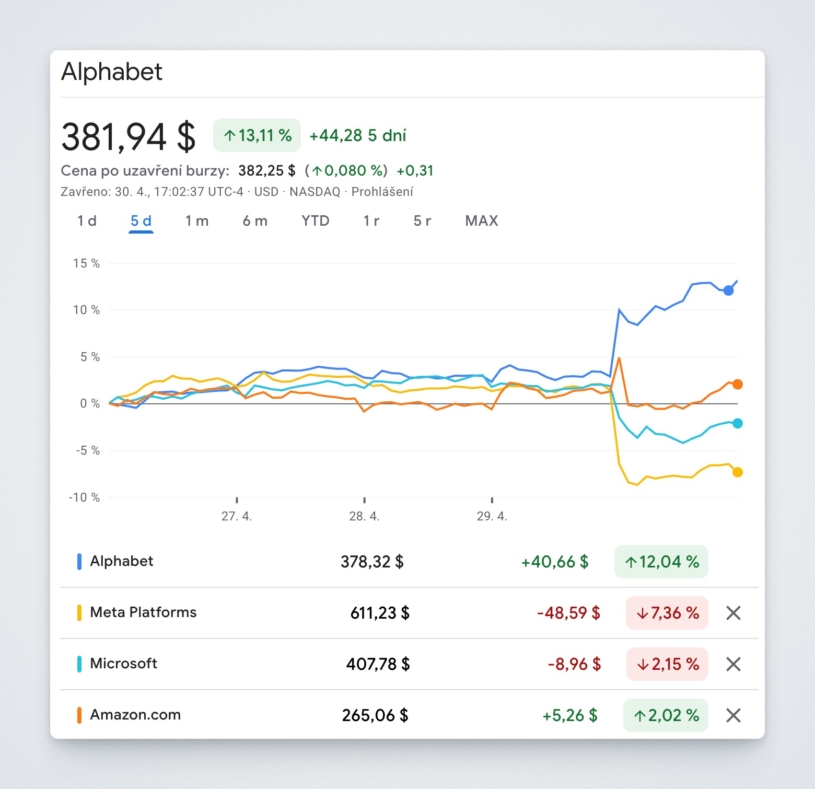Open Meta Platforms stock row
The image size is (815, 789).
point(409,613)
